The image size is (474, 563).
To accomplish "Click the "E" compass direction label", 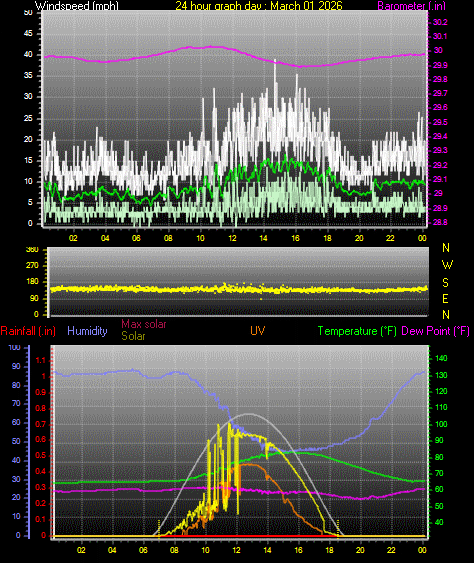I will 446,299.
